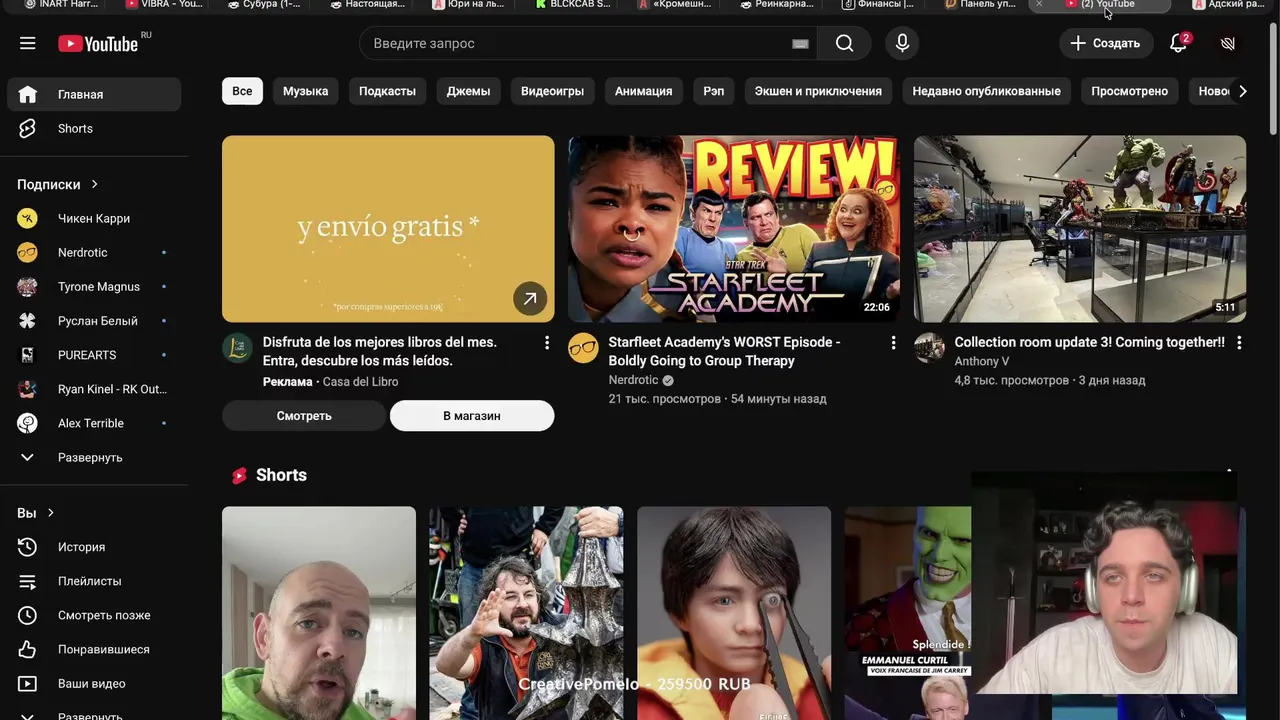The width and height of the screenshot is (1280, 720).
Task: Open Alex Terrible channel
Action: [x=94, y=423]
